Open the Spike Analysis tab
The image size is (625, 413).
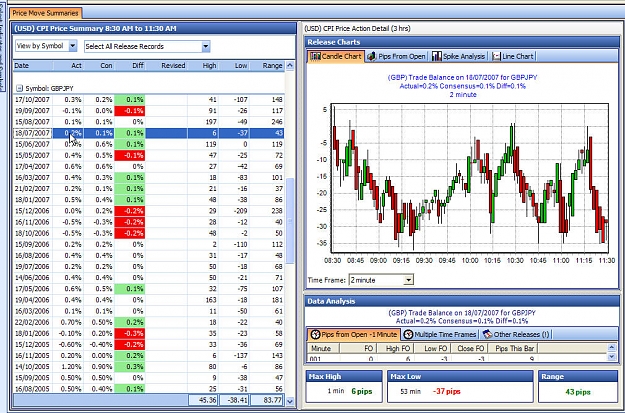(459, 56)
